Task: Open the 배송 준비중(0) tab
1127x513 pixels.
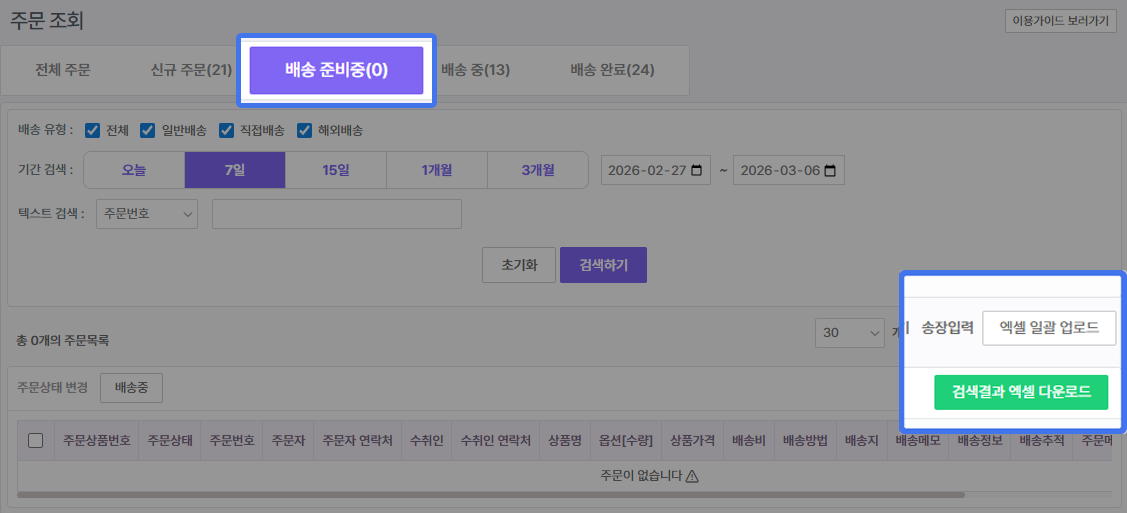Action: tap(336, 70)
